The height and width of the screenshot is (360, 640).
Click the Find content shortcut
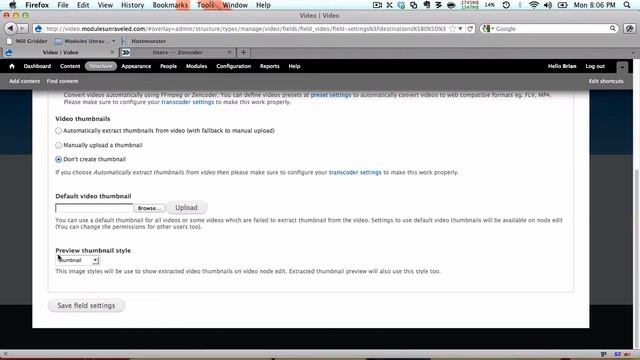coord(62,81)
